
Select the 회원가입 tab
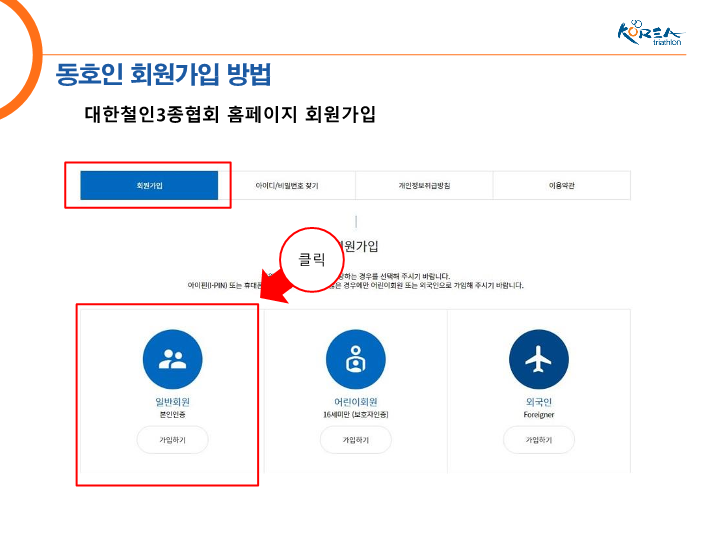(149, 186)
